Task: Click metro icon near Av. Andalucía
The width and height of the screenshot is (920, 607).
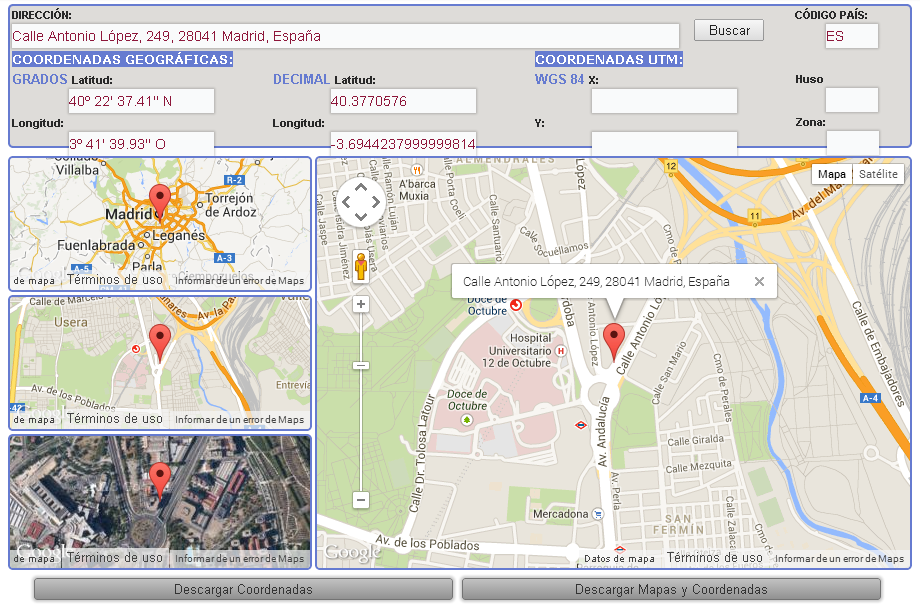Action: pyautogui.click(x=581, y=425)
